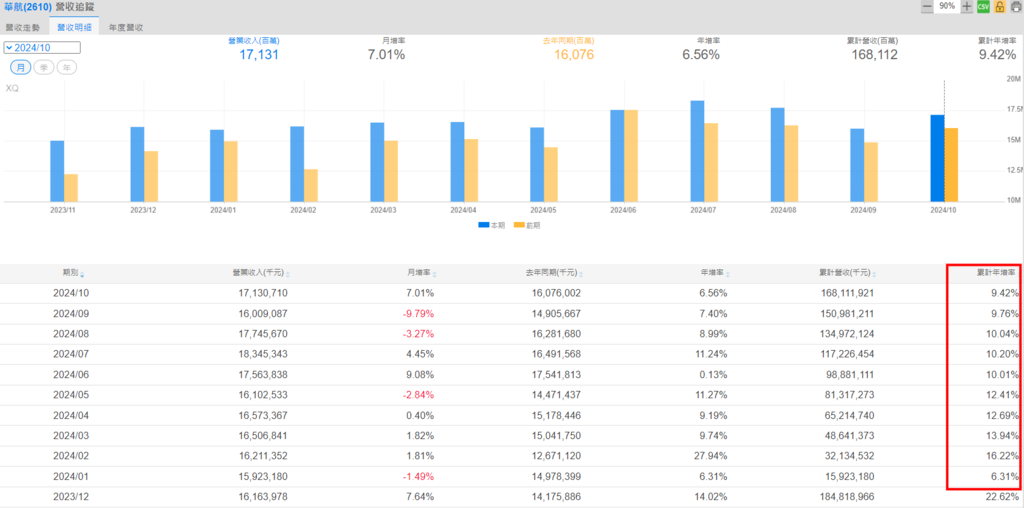Select the 年 (yearly) period toggle
This screenshot has width=1024, height=508.
(68, 67)
